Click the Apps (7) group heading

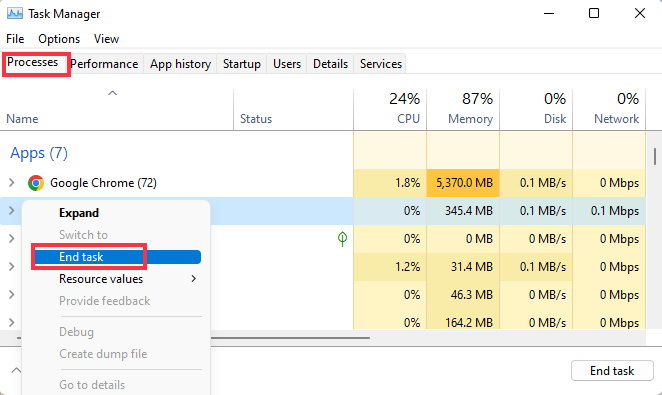click(x=39, y=153)
